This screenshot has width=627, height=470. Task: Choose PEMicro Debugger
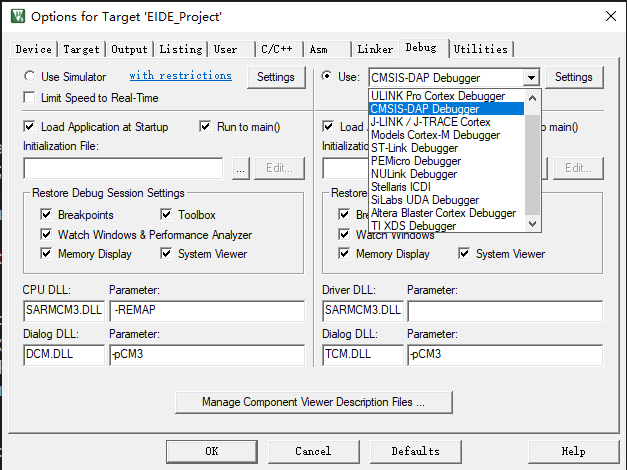coord(446,161)
